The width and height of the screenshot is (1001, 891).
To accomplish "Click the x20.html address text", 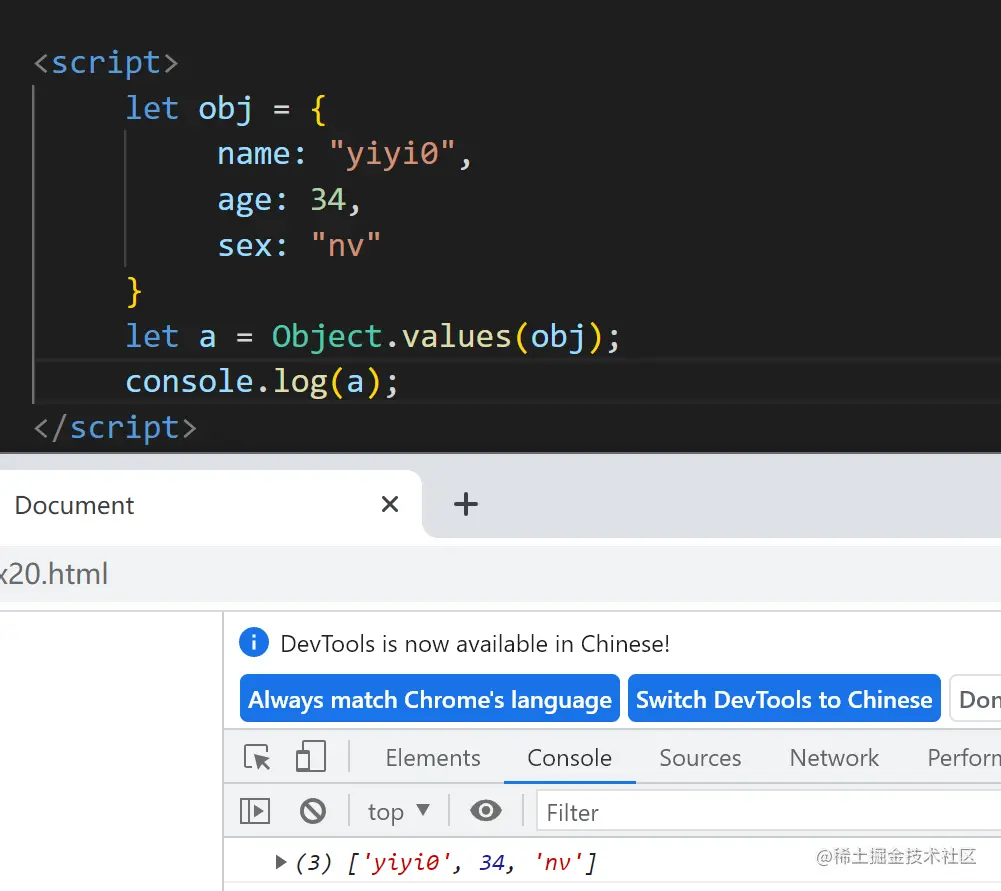I will coord(54,574).
